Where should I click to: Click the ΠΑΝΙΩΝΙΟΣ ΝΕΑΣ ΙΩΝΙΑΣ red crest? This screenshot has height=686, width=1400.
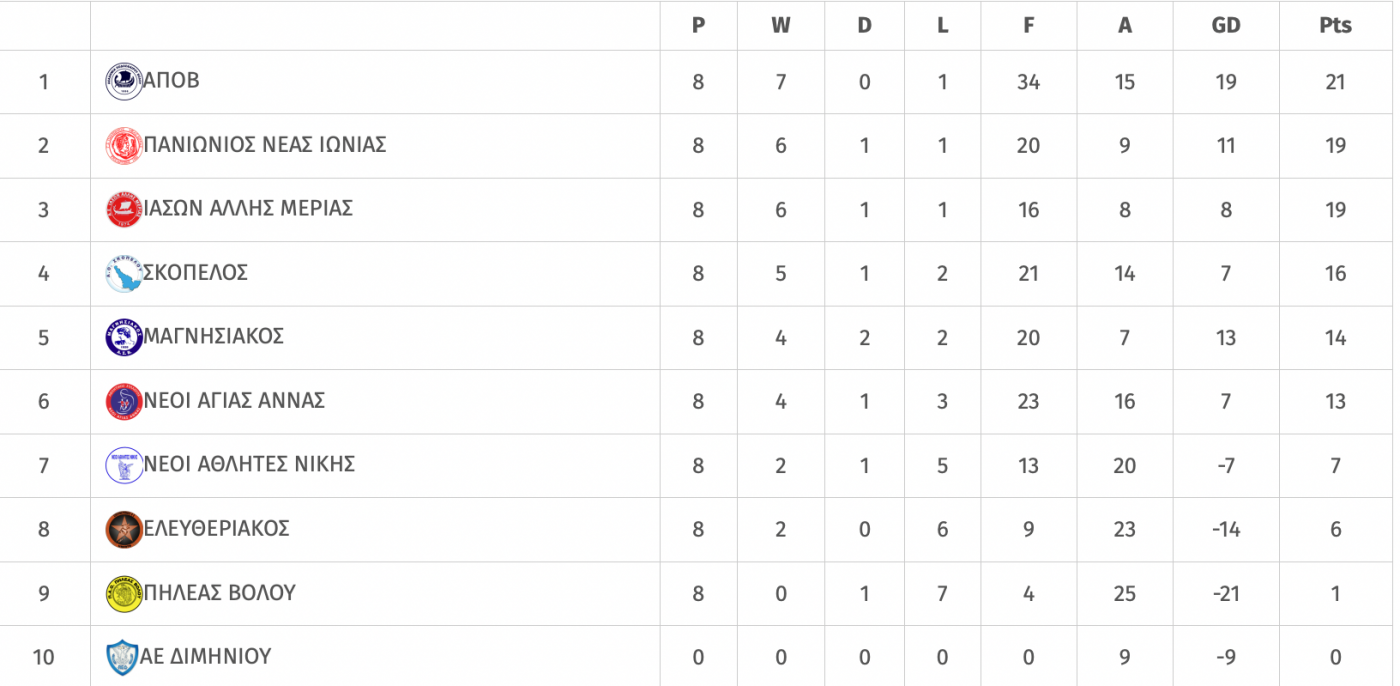(124, 146)
